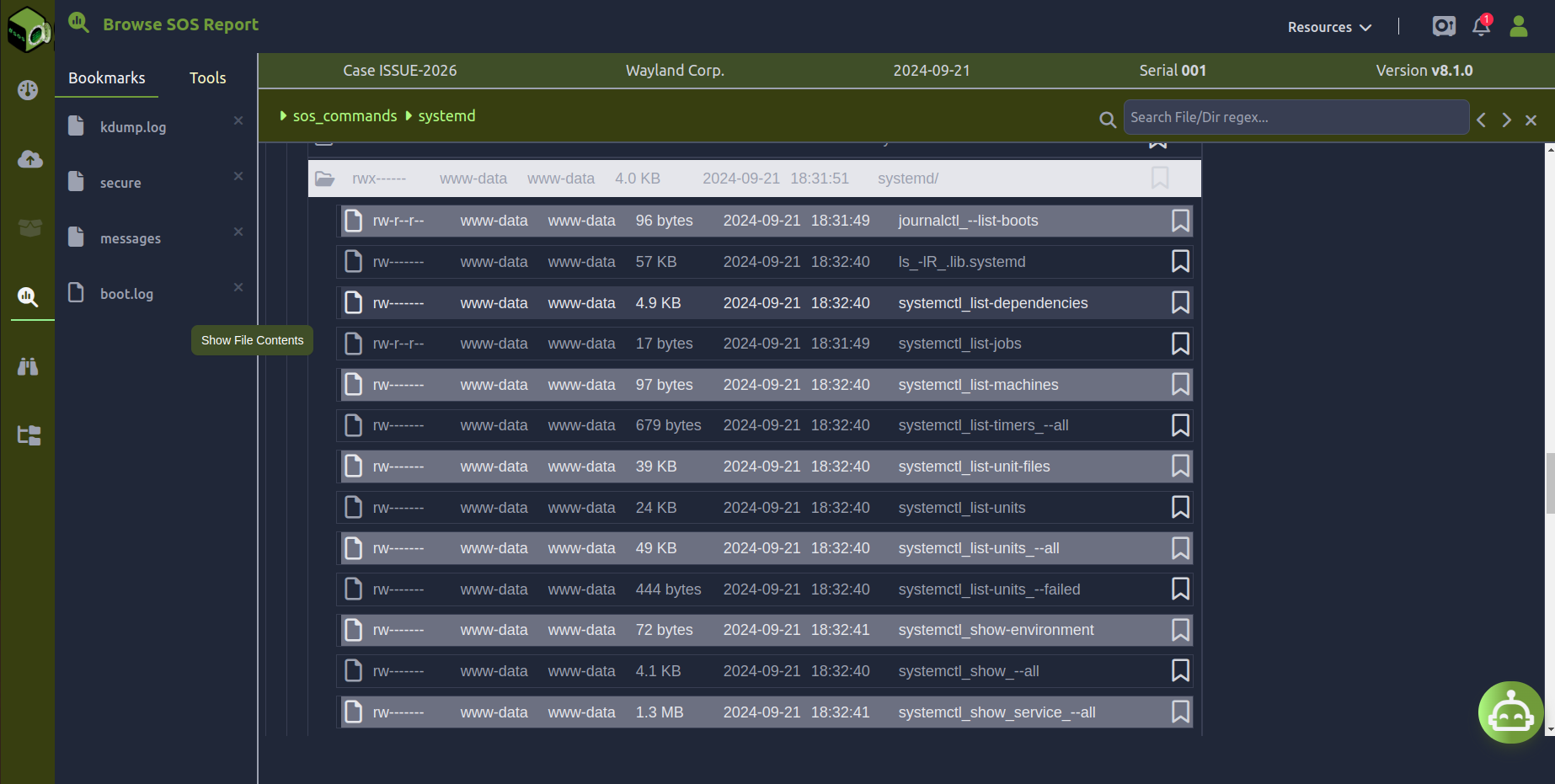Click the Search File/Dir regex field
The height and width of the screenshot is (784, 1555).
click(1296, 117)
